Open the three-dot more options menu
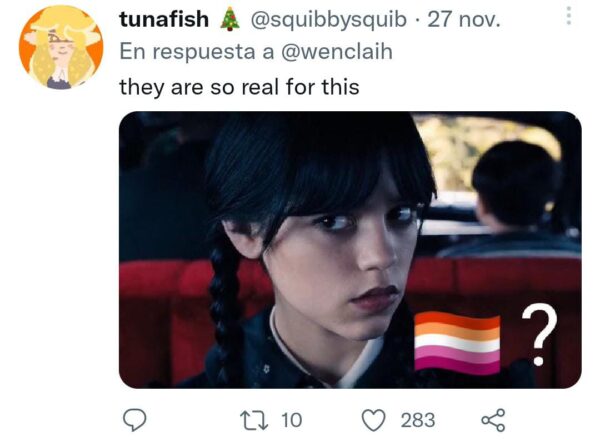Image resolution: width=600 pixels, height=446 pixels. point(569,16)
